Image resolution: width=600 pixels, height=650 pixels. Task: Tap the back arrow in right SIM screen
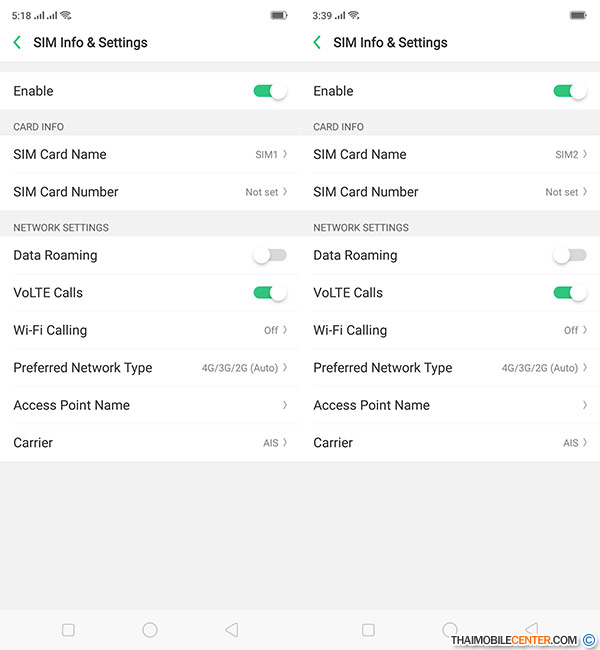[317, 42]
